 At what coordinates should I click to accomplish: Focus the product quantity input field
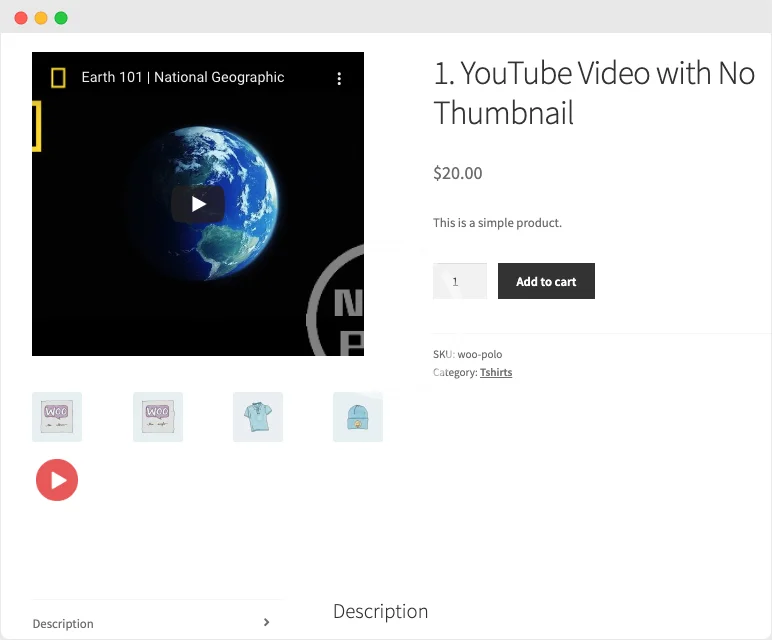point(459,281)
